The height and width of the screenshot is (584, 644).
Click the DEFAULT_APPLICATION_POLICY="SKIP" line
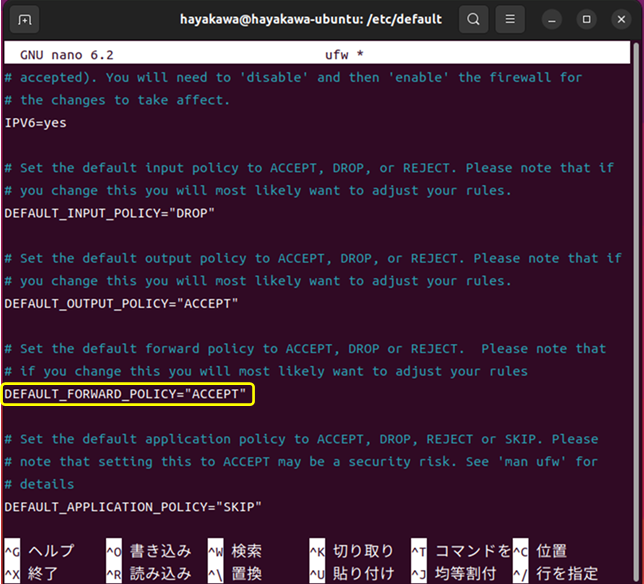133,507
